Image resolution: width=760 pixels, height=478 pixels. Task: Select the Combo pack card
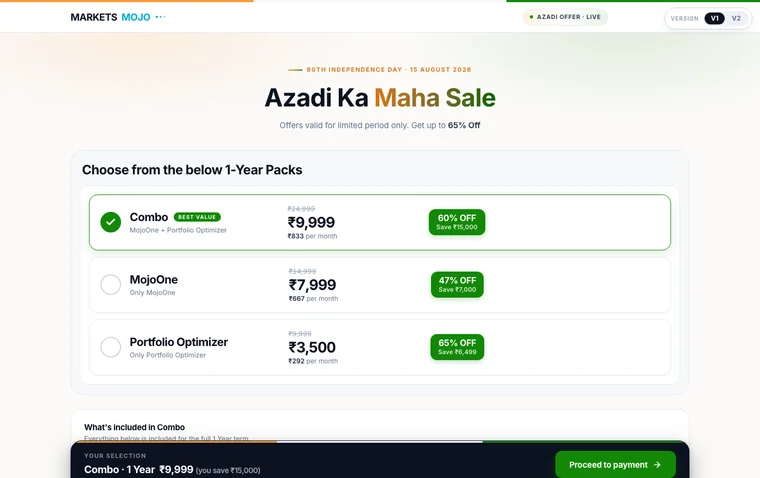click(380, 223)
